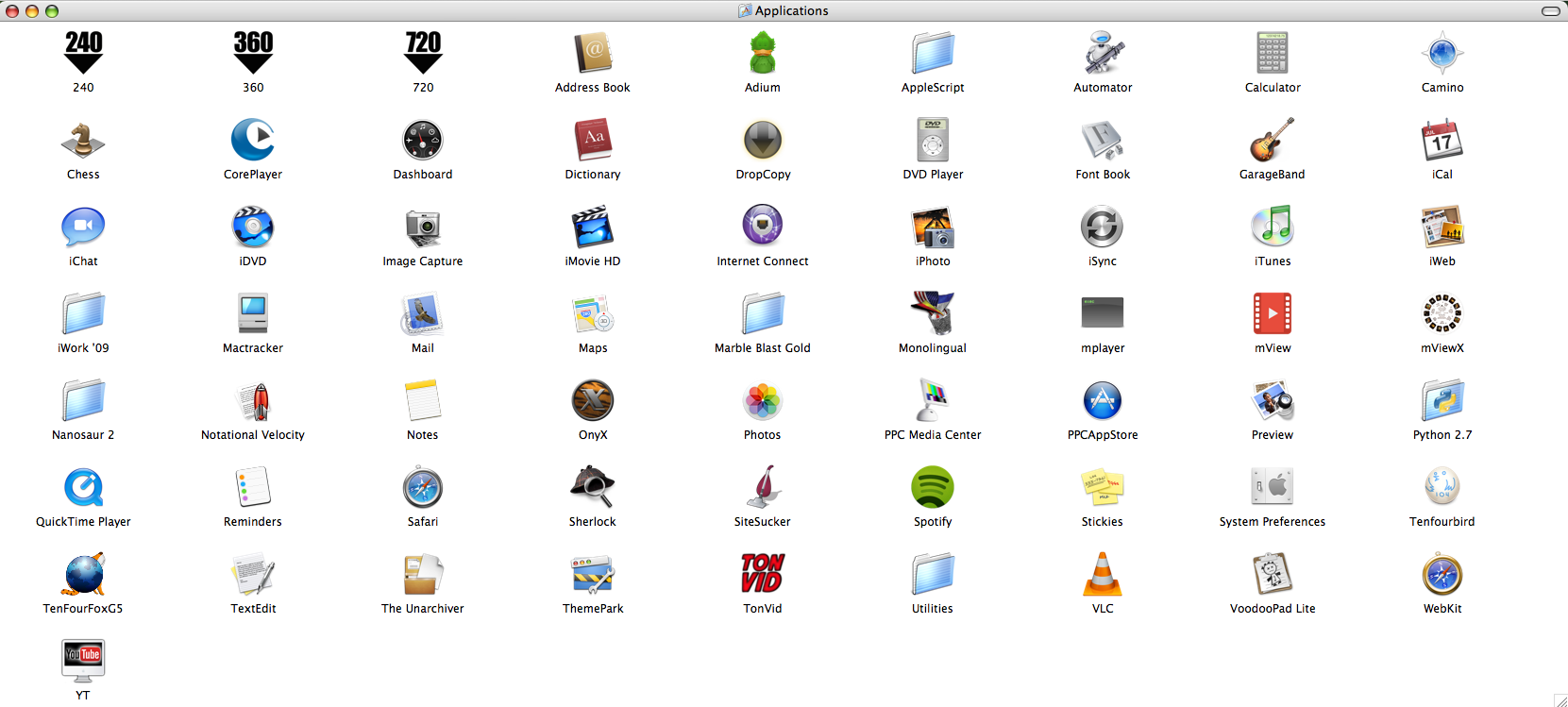Select the Tenfourbird icon

click(1442, 487)
